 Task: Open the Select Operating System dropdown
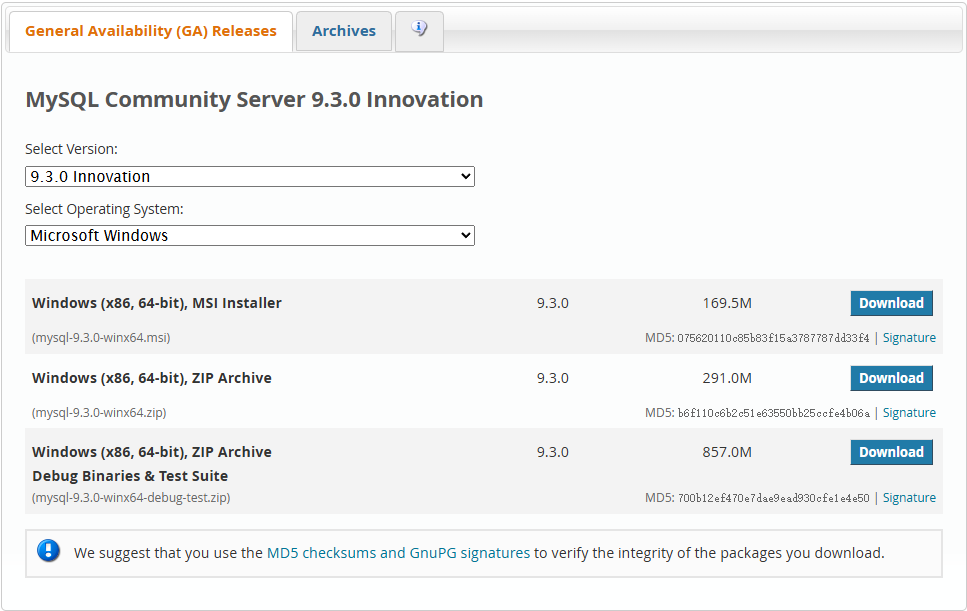pos(250,236)
